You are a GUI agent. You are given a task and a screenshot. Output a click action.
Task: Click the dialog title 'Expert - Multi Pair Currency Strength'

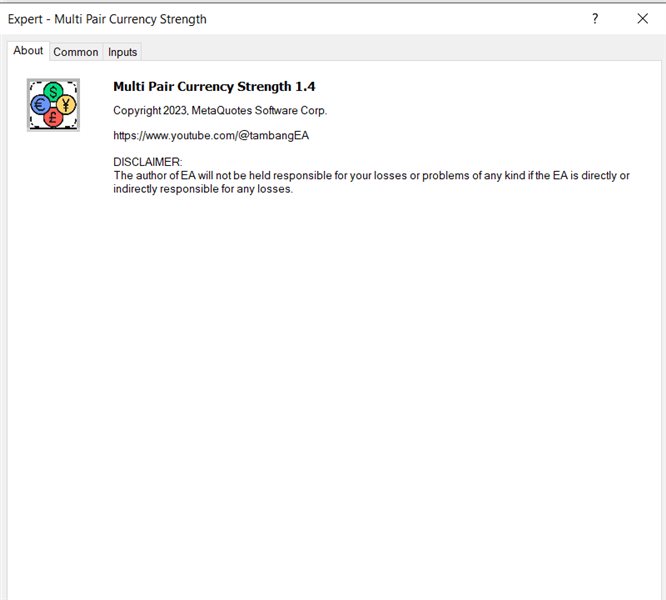coord(107,19)
